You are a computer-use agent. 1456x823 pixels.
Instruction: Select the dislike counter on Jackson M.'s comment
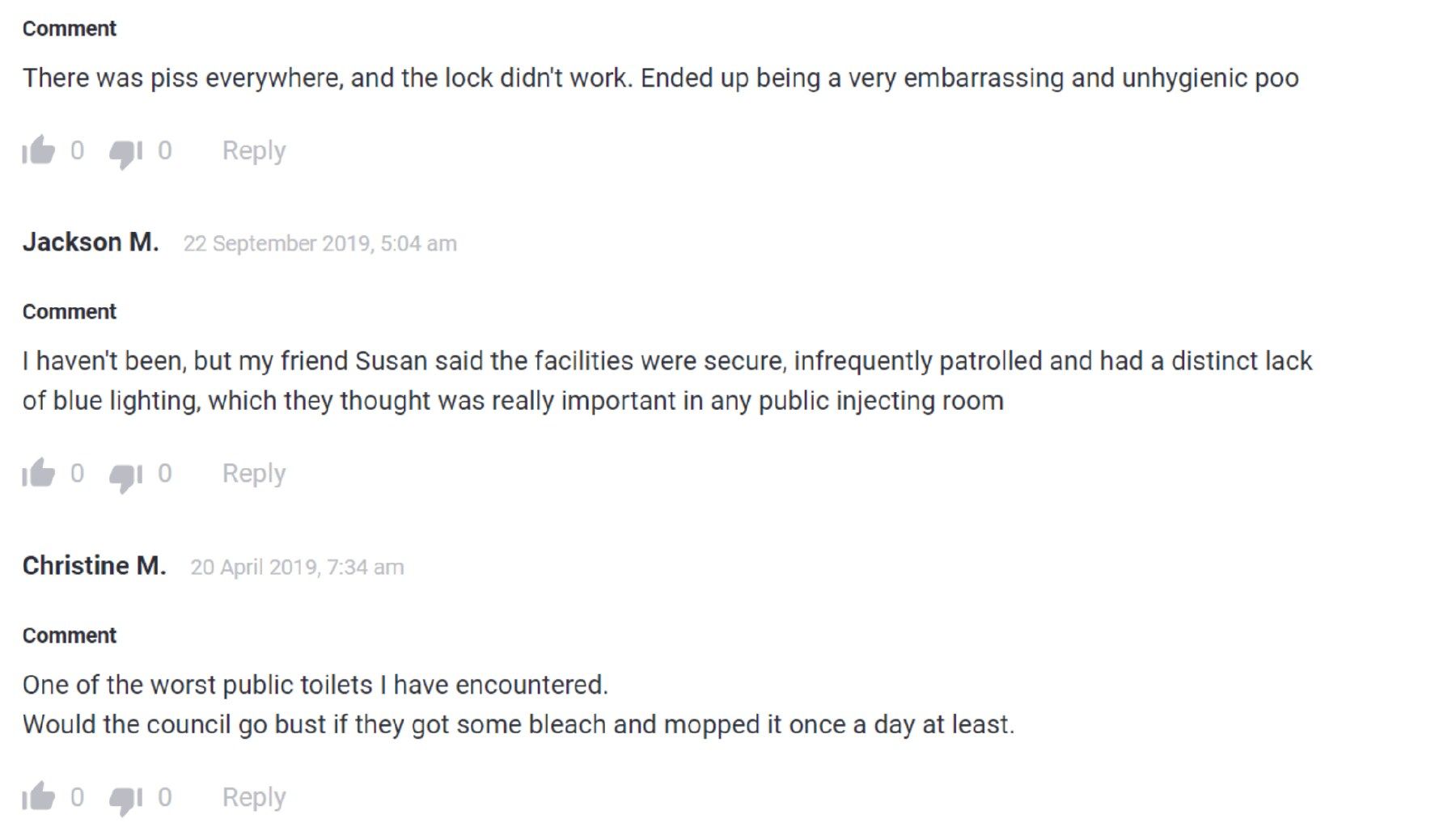pos(163,473)
